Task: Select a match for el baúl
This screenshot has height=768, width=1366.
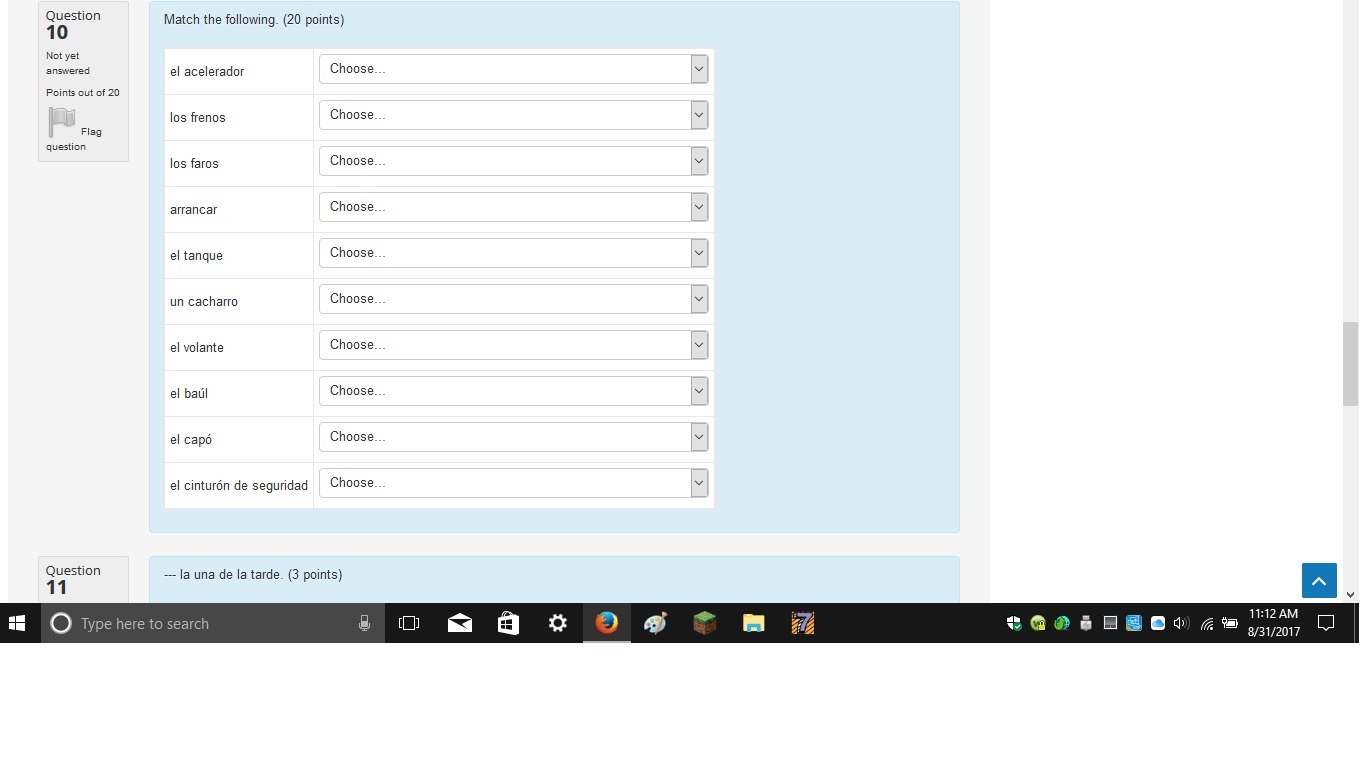Action: [x=514, y=391]
